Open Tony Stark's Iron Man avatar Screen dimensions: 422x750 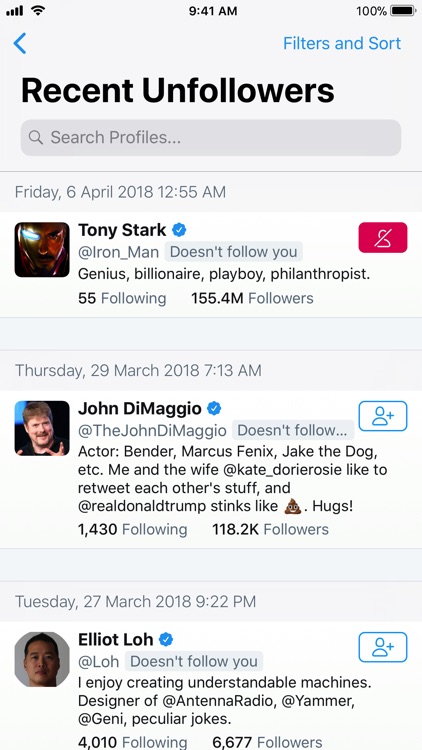click(x=42, y=249)
